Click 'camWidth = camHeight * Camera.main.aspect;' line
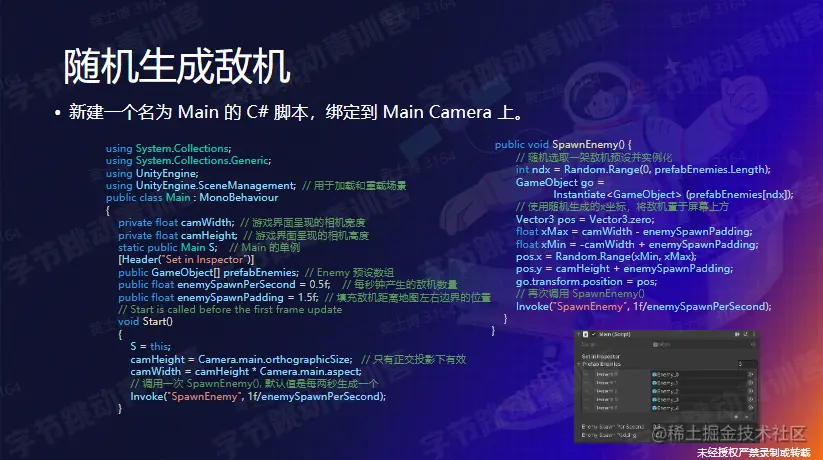Screen dimensions: 823x460 246,371
